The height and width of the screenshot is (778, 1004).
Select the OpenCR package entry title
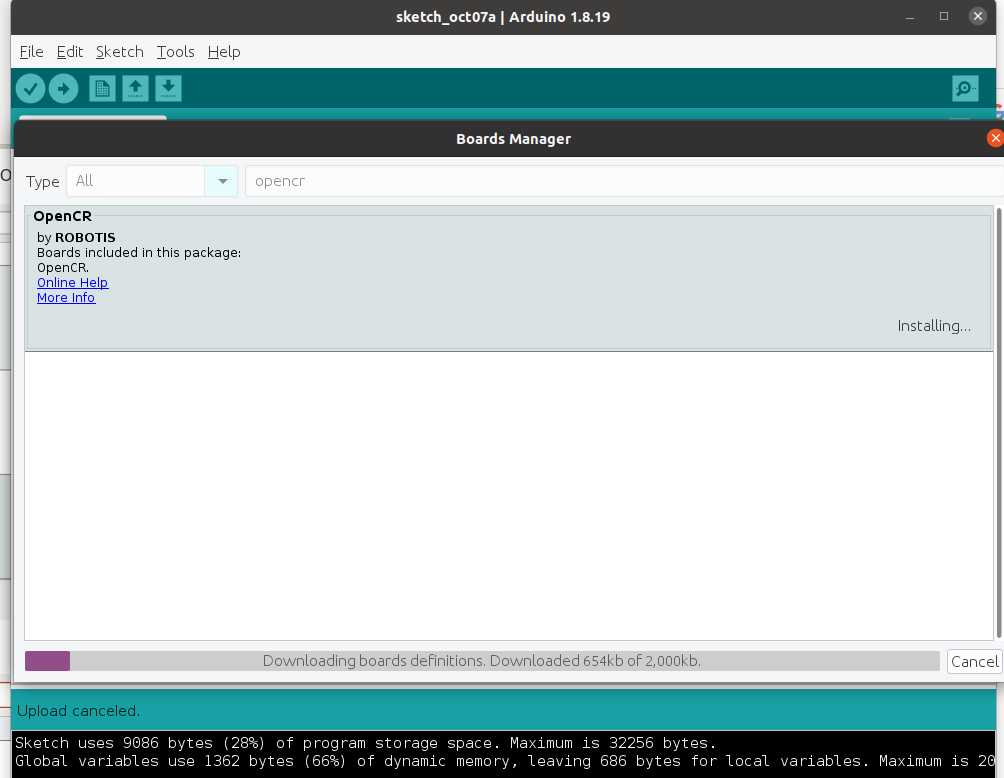coord(63,216)
